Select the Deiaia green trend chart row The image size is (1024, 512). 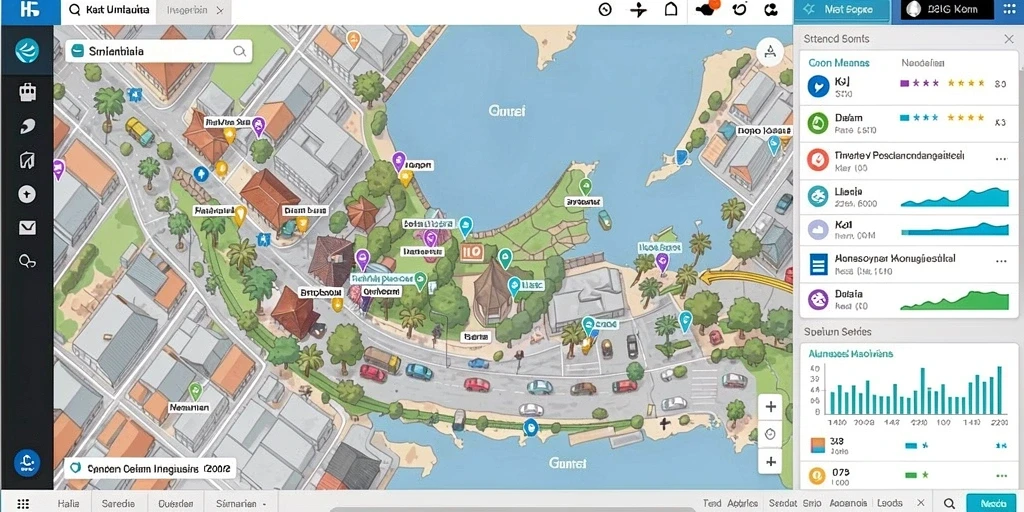(908, 300)
